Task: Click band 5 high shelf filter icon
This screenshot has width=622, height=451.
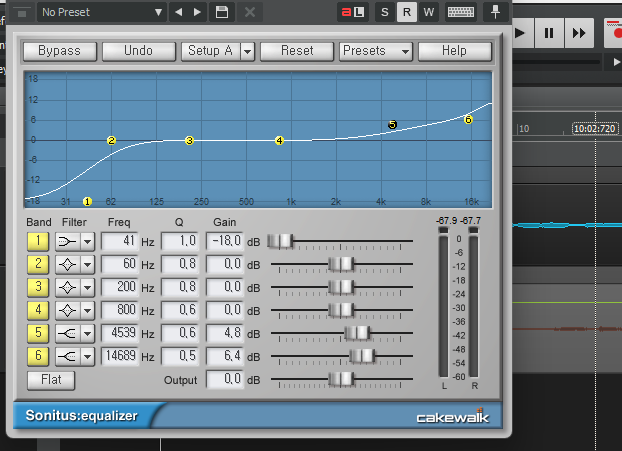Action: click(67, 333)
